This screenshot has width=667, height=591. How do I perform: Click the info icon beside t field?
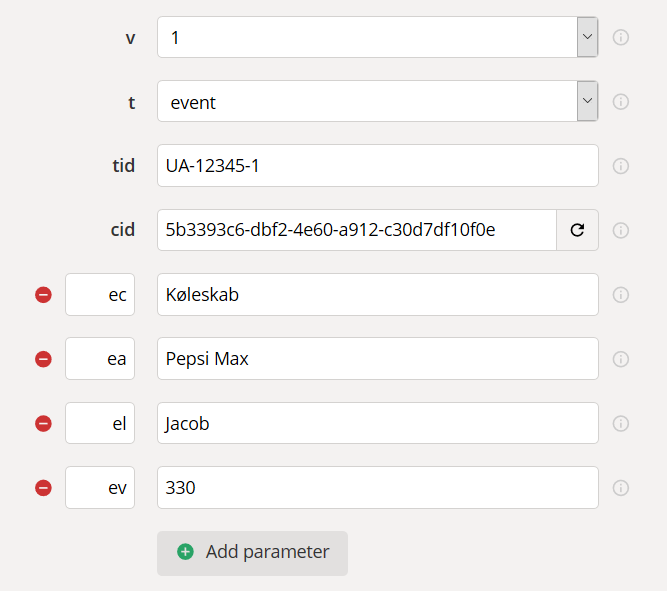[x=620, y=102]
